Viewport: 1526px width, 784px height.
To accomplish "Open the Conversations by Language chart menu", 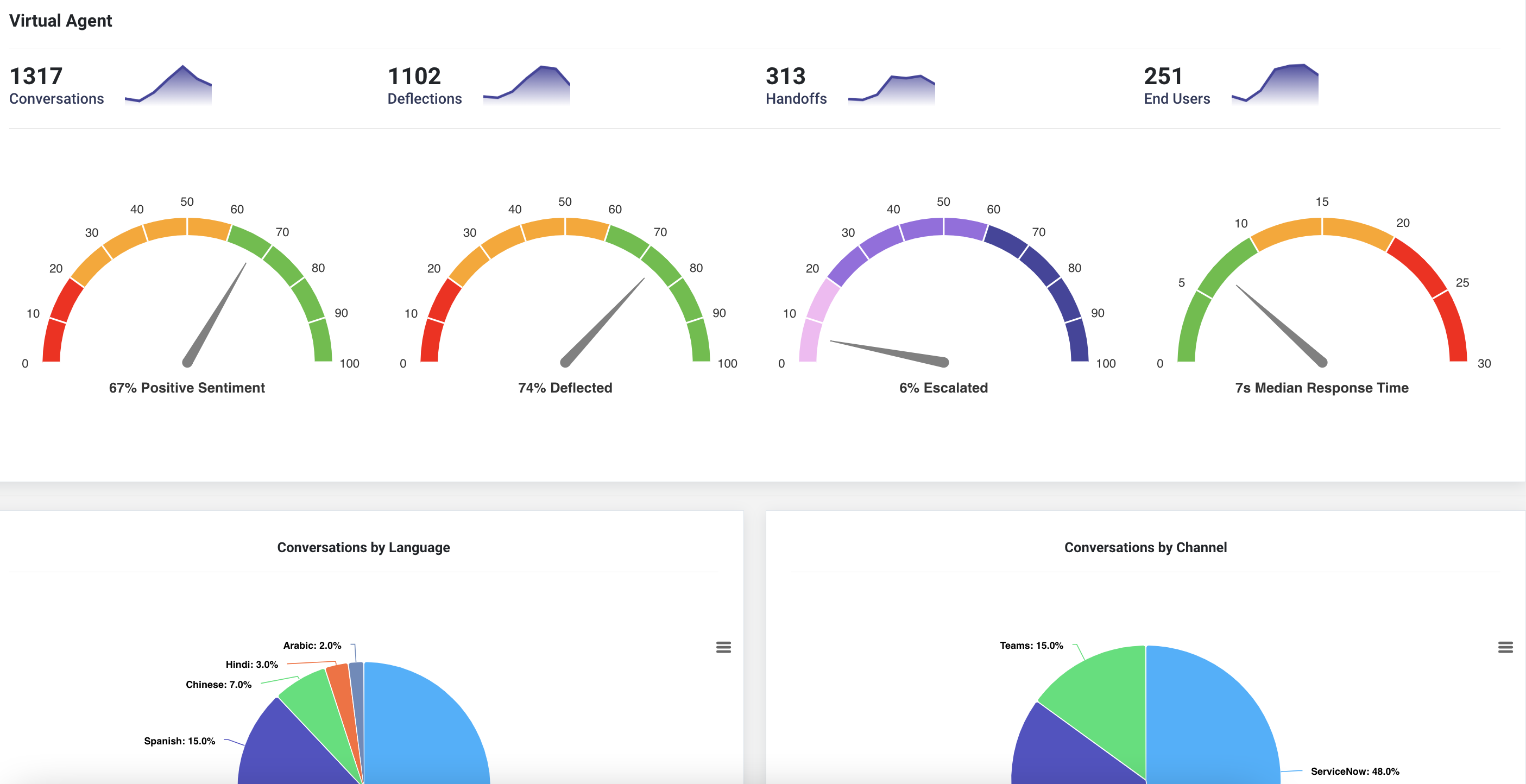I will (x=723, y=647).
